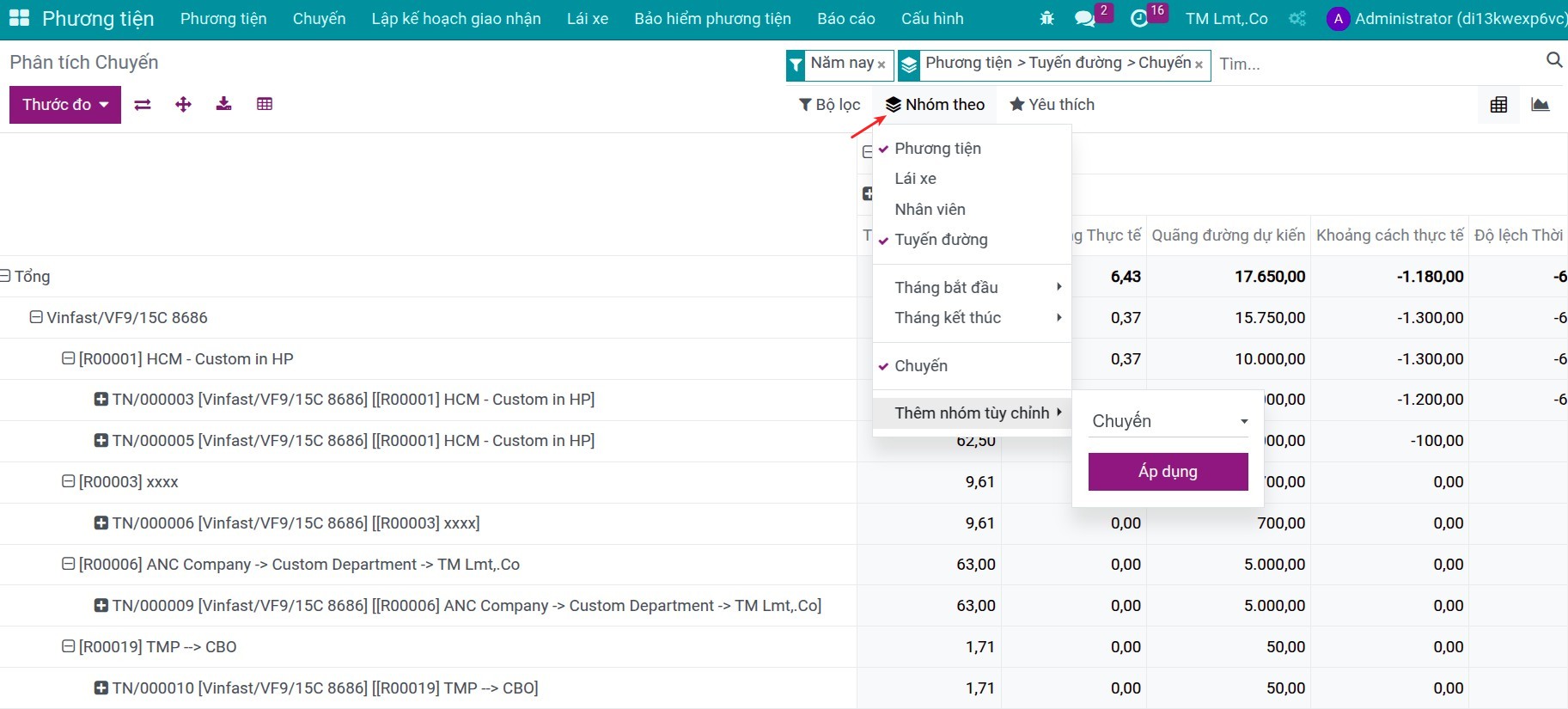Screen dimensions: 1568x709
Task: Download the pivot data as xlsx
Action: [223, 105]
